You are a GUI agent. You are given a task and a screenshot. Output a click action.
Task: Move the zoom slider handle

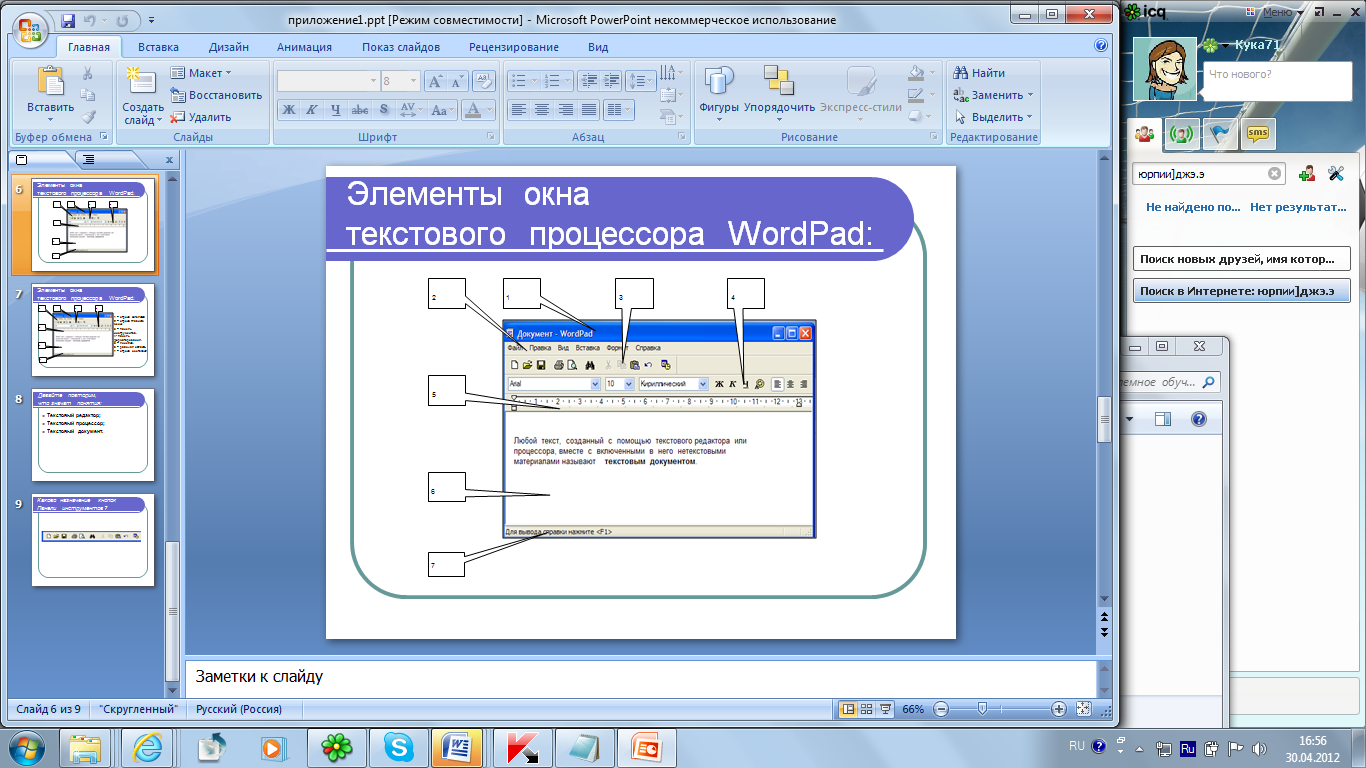tap(983, 709)
